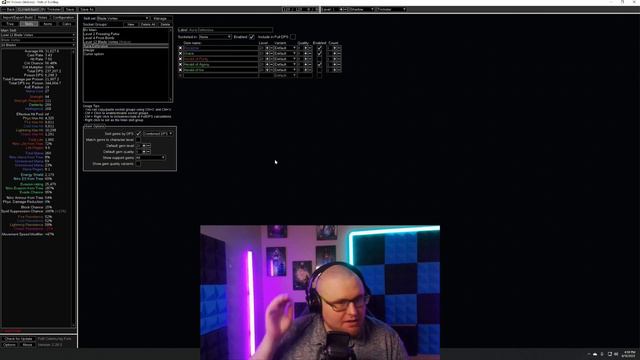Open Variant dropdown for Herald of Purity

pos(285,59)
